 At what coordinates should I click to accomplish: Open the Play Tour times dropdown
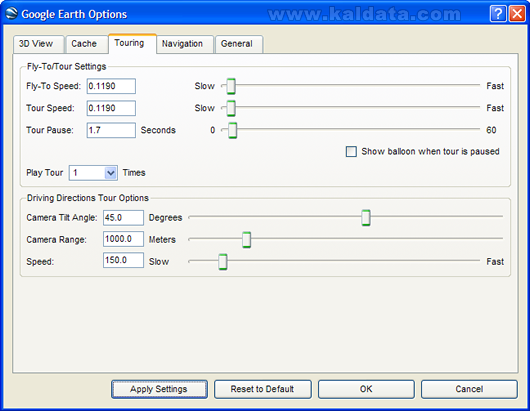tap(111, 173)
